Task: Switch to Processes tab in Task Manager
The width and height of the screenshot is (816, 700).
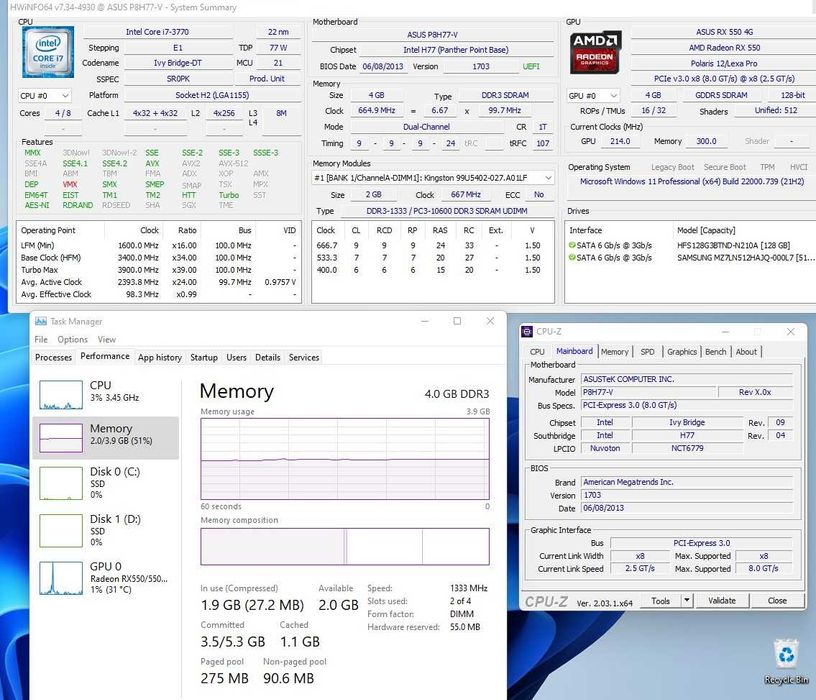Action: [53, 358]
